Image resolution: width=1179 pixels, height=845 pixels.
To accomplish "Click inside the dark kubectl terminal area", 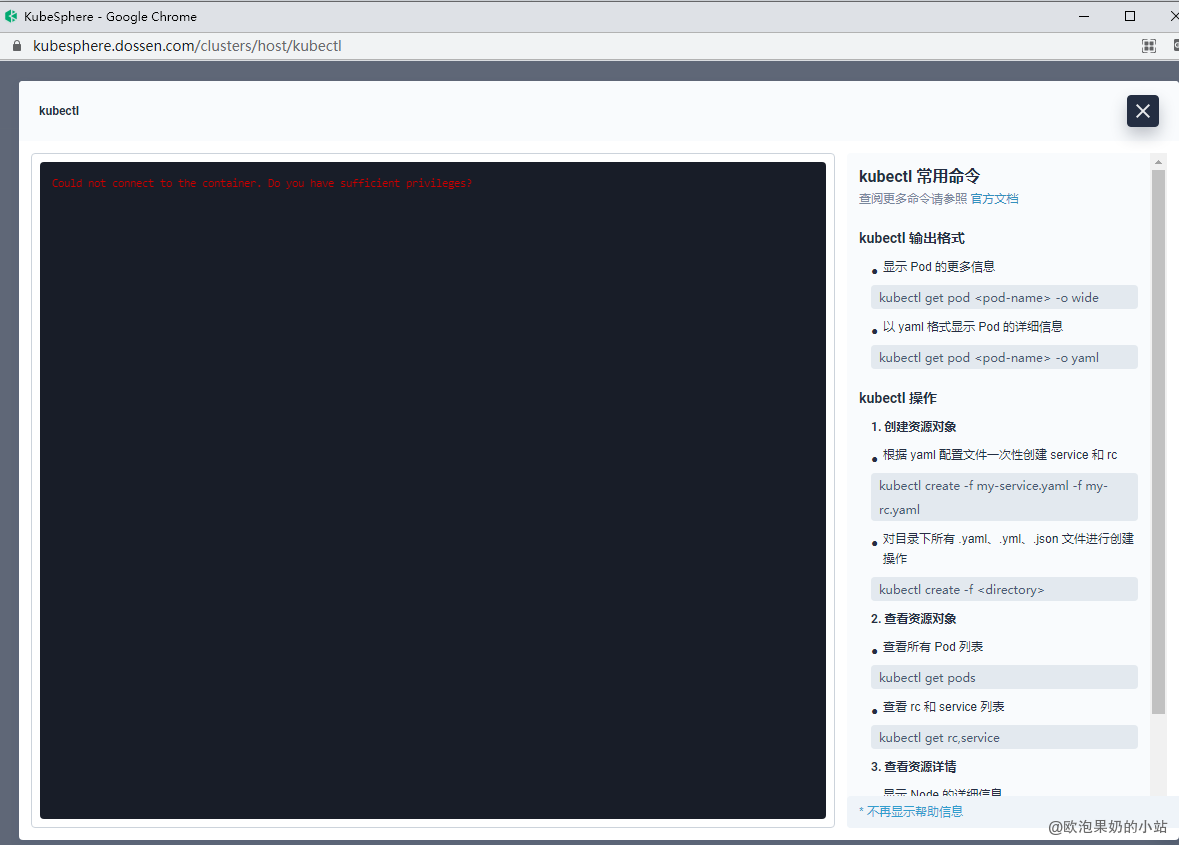I will click(x=432, y=490).
